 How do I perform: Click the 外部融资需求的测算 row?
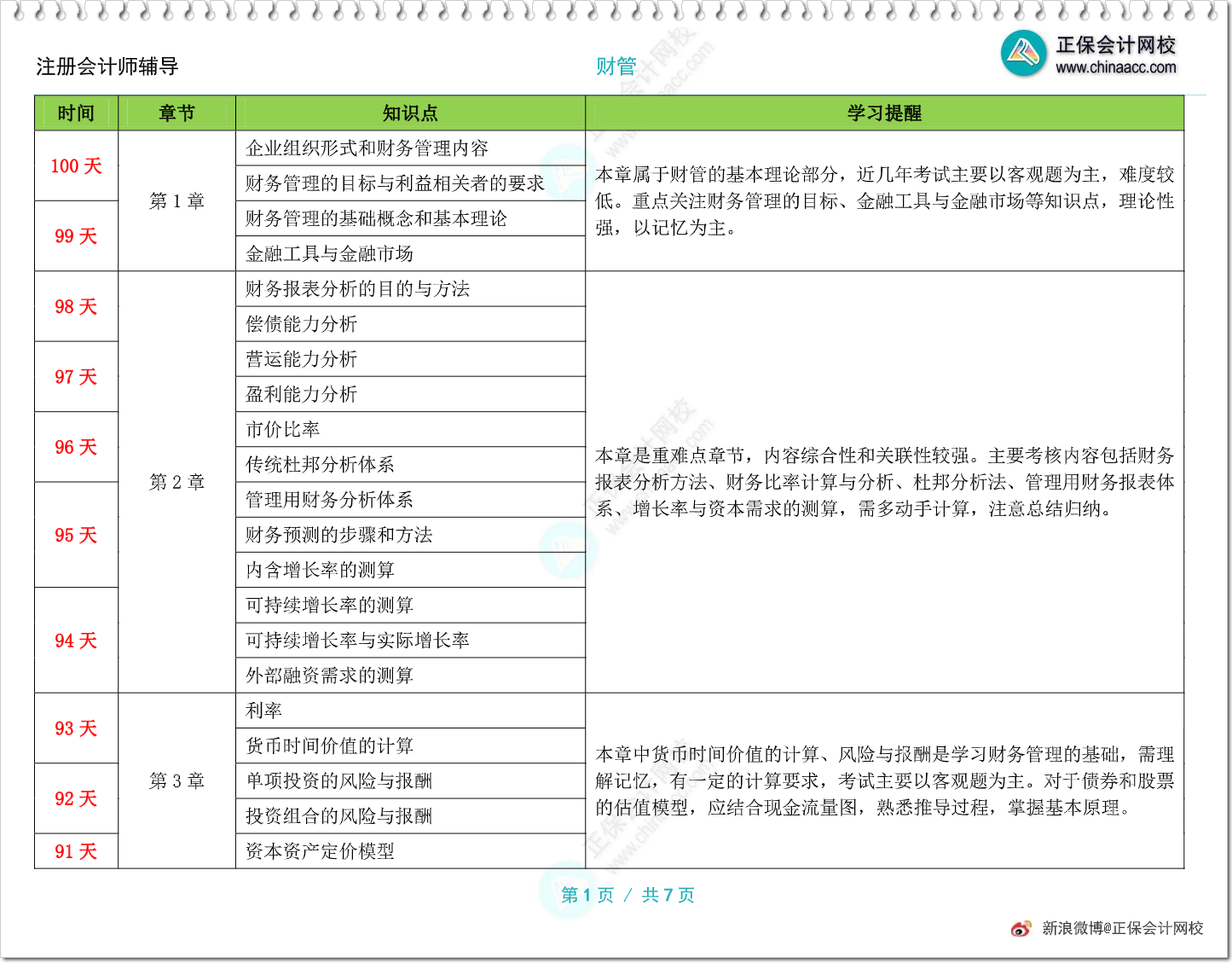[329, 676]
